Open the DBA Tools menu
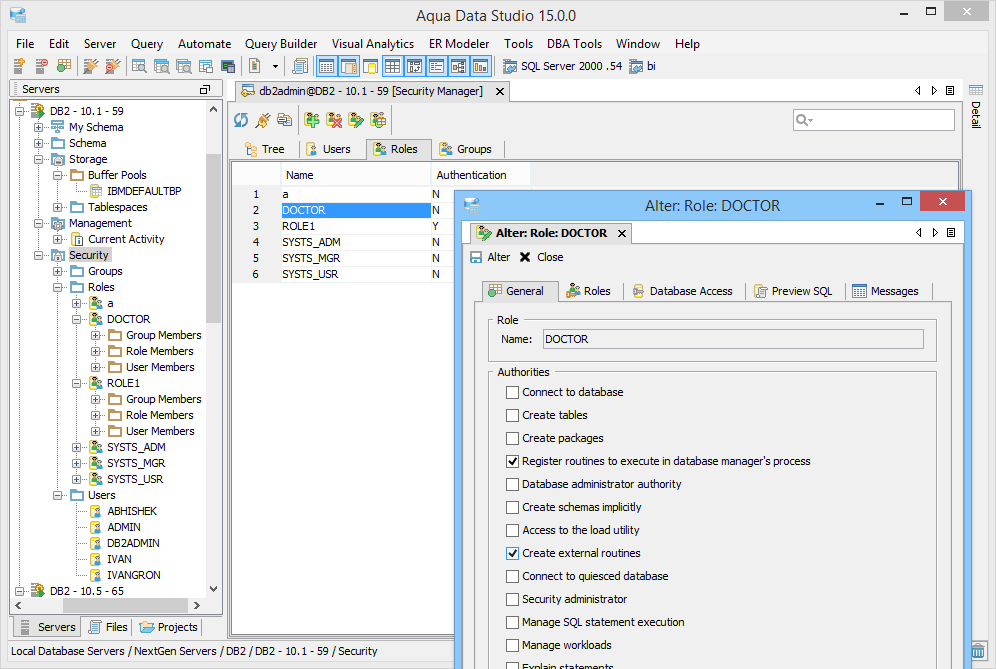Image resolution: width=996 pixels, height=669 pixels. coord(574,44)
